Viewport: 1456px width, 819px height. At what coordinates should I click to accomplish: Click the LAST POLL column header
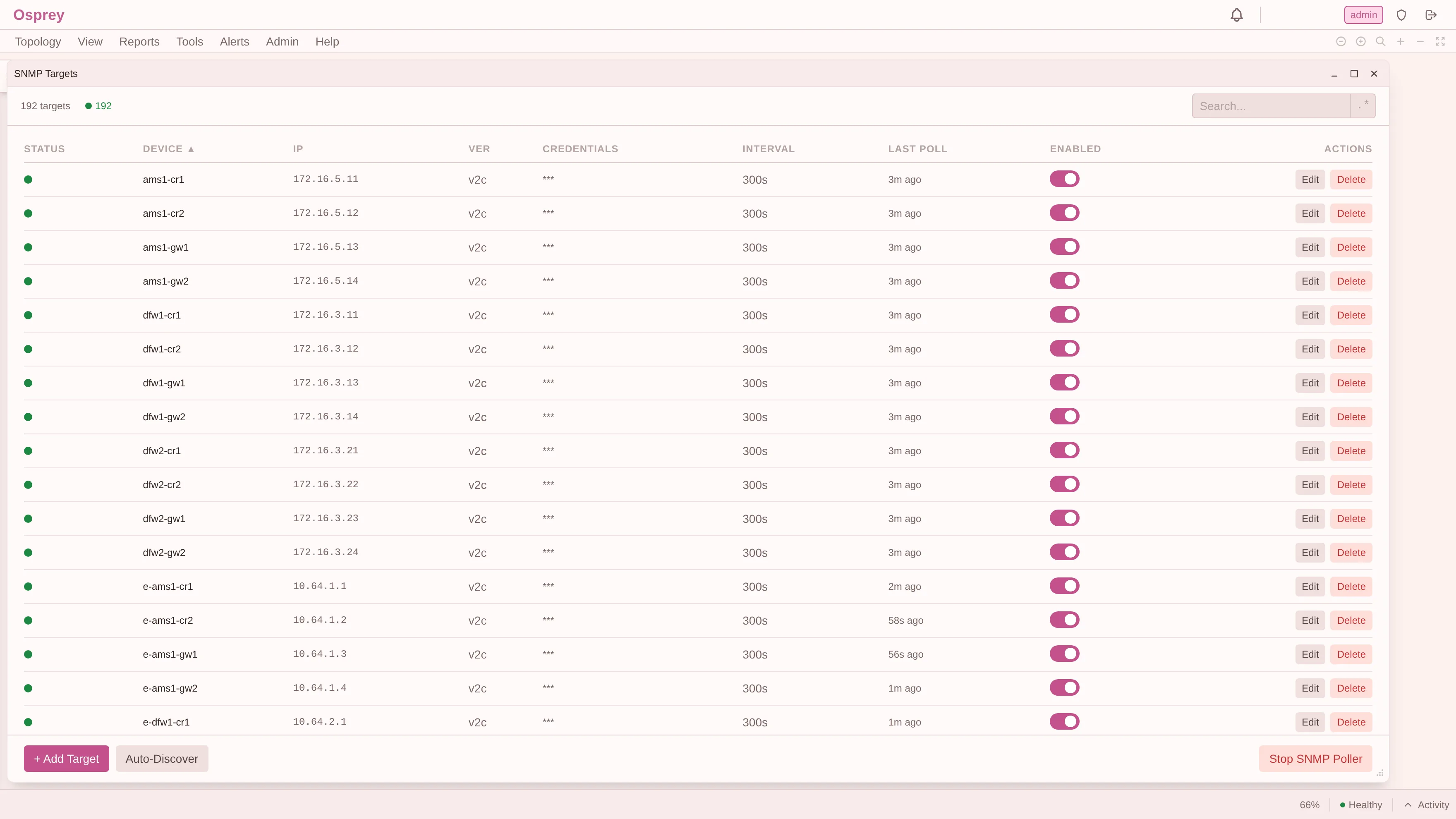tap(917, 149)
